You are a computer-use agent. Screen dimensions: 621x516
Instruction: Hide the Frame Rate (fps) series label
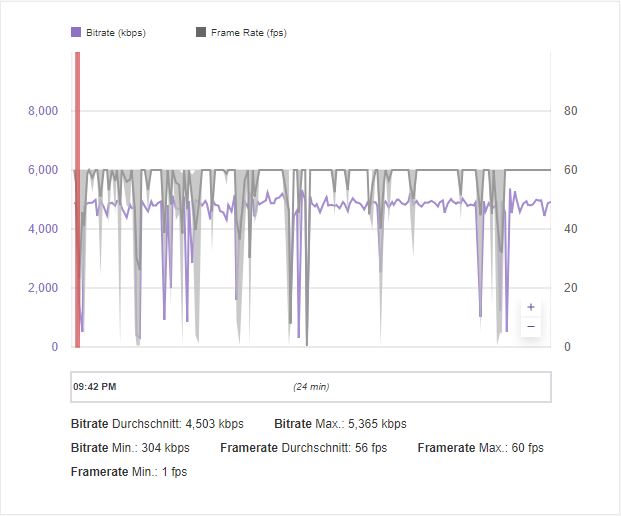249,32
